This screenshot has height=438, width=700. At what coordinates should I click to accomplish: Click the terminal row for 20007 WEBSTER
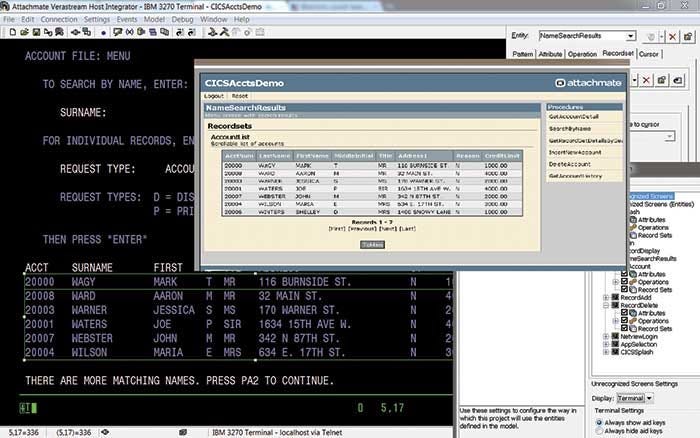point(238,338)
